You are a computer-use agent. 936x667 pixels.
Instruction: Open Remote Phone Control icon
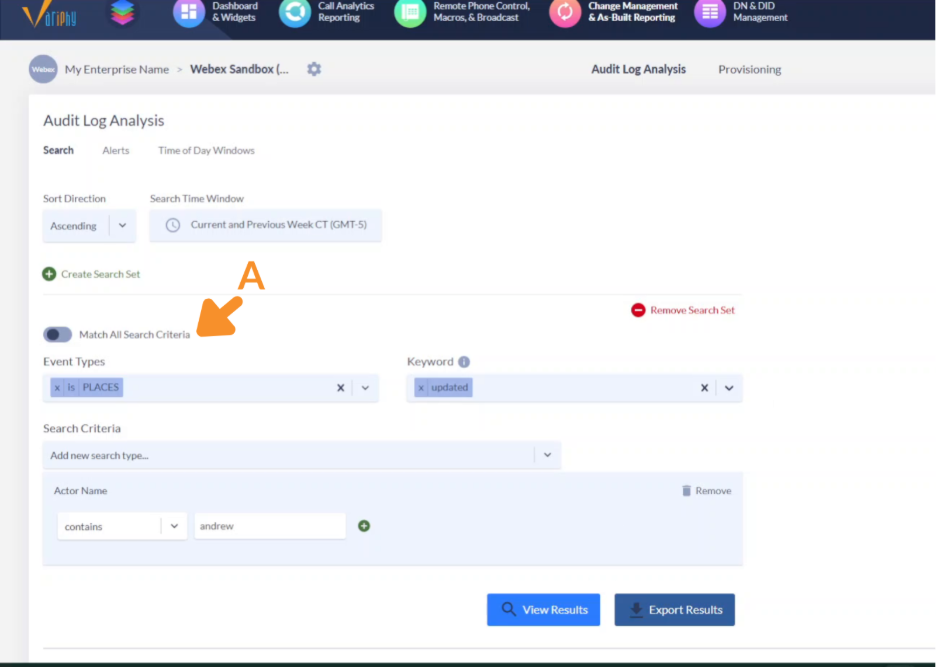click(410, 13)
